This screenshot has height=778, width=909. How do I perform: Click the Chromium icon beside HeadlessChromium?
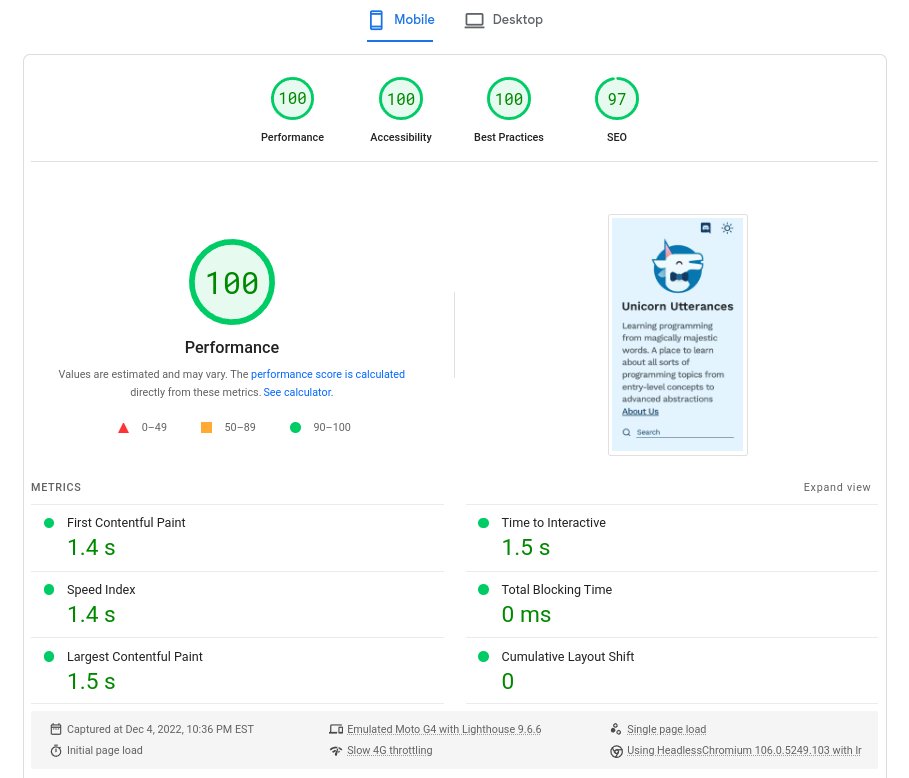click(x=616, y=751)
